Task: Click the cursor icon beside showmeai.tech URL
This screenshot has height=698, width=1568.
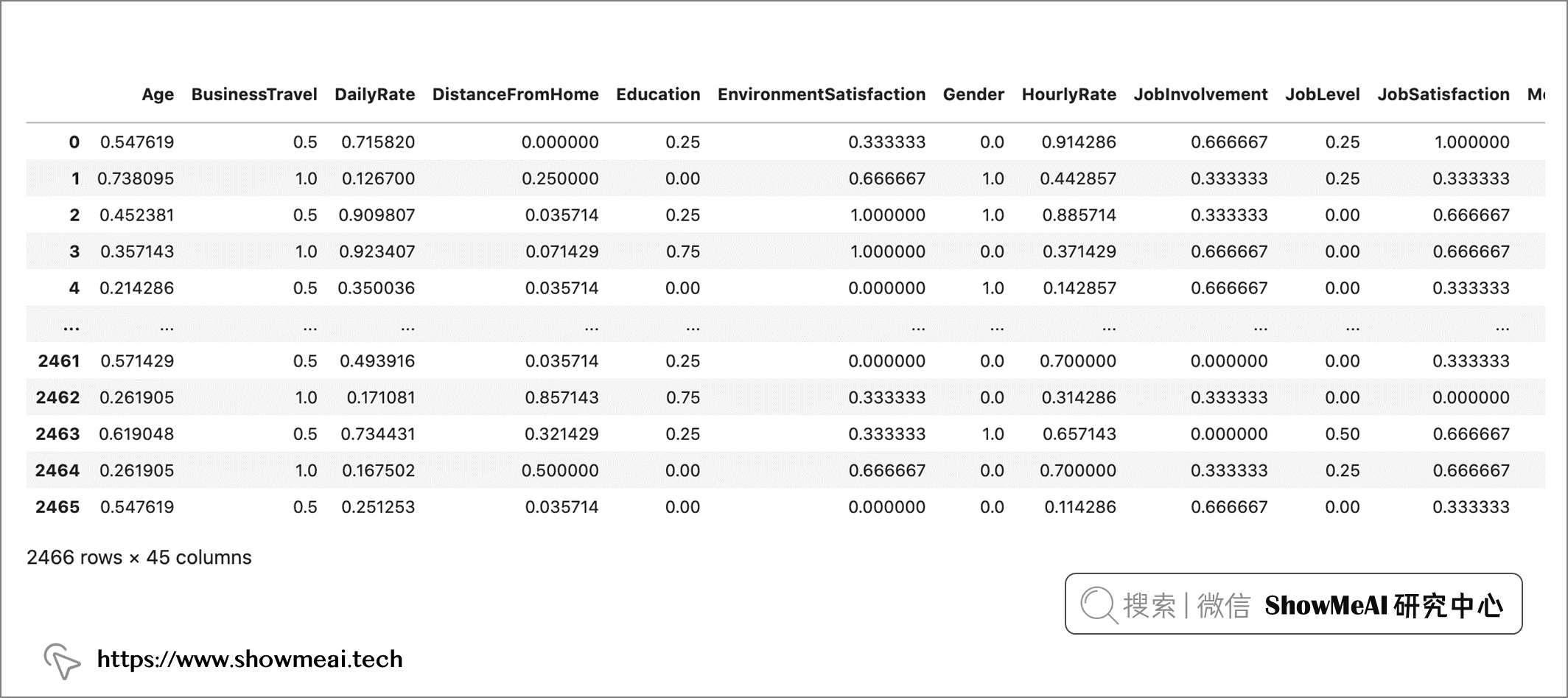Action: [x=62, y=660]
